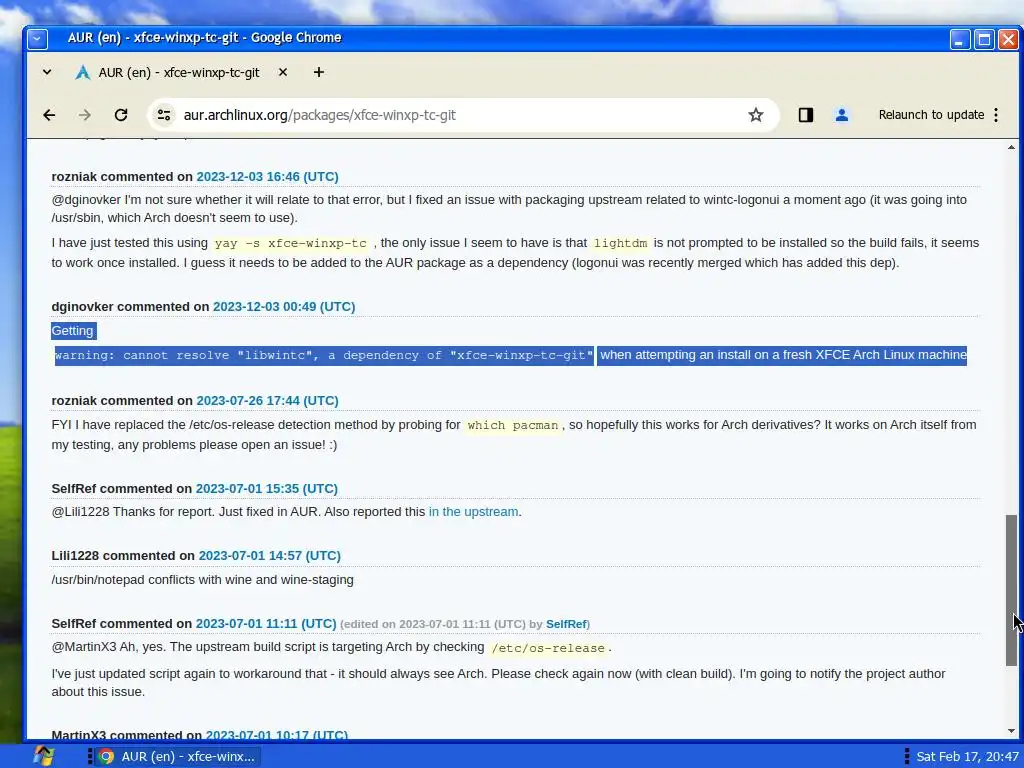The height and width of the screenshot is (768, 1024).
Task: Click the 'which pacman' code text
Action: [513, 426]
